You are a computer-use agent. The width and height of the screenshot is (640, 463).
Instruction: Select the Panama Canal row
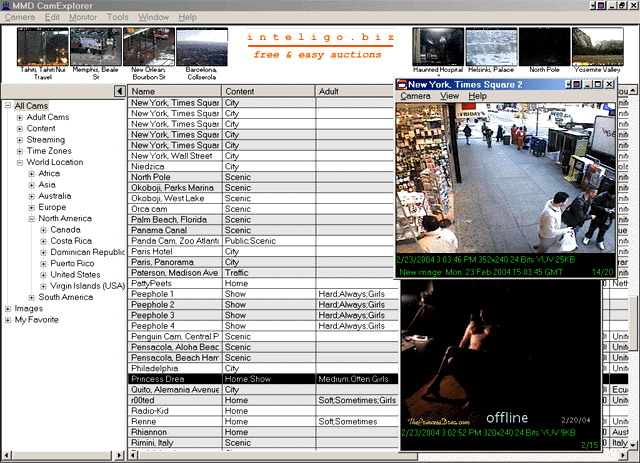(x=263, y=230)
